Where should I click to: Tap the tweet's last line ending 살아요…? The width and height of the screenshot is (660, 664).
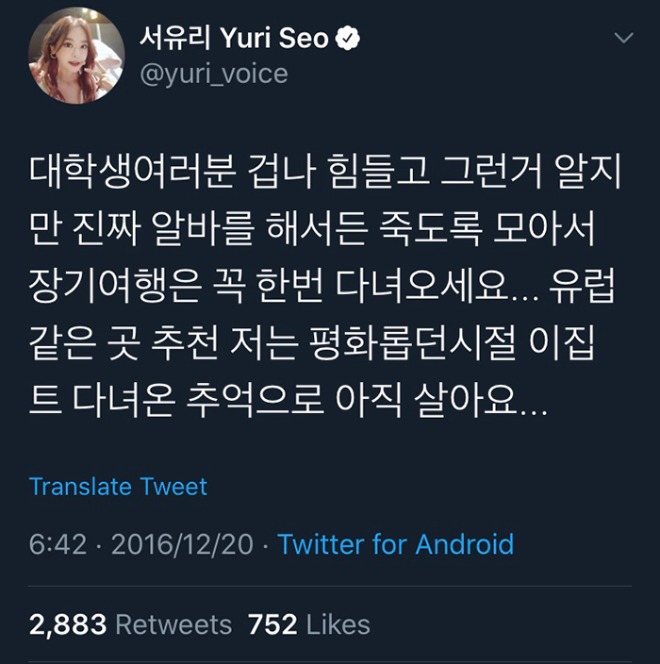[288, 399]
